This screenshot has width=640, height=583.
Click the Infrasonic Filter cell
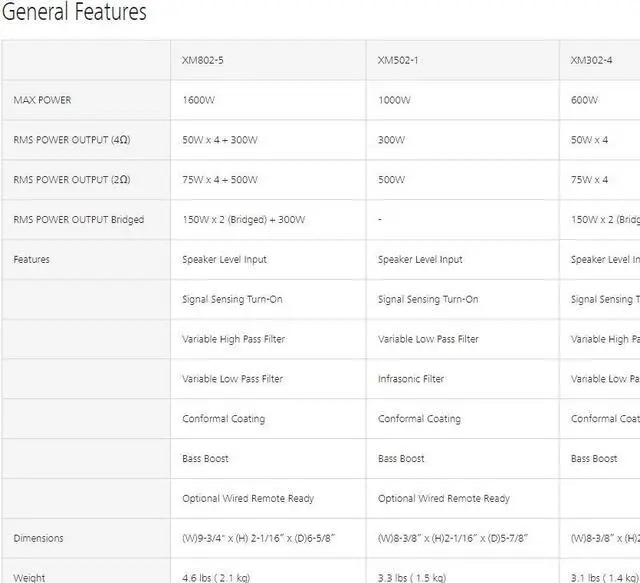click(x=411, y=379)
